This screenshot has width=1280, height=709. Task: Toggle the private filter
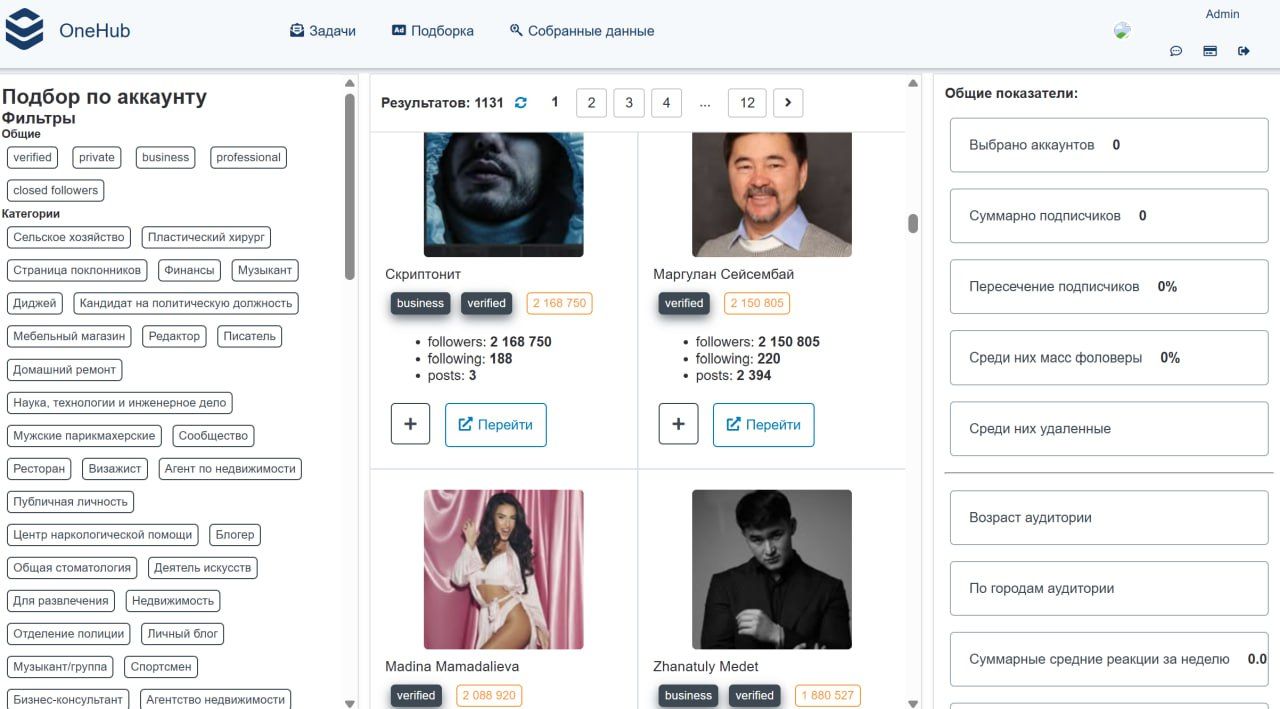97,157
